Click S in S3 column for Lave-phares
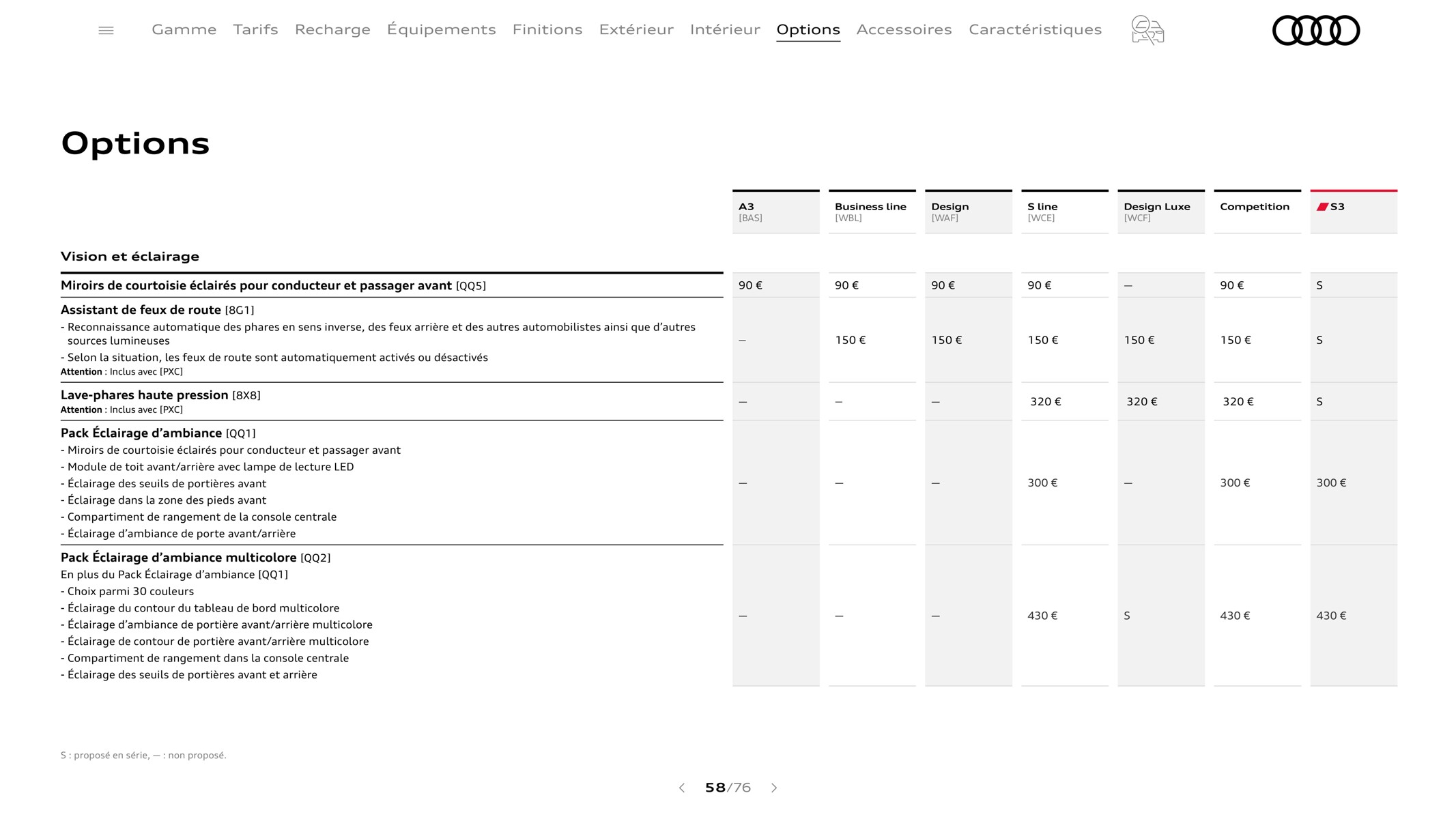This screenshot has height=819, width=1456. pyautogui.click(x=1319, y=402)
